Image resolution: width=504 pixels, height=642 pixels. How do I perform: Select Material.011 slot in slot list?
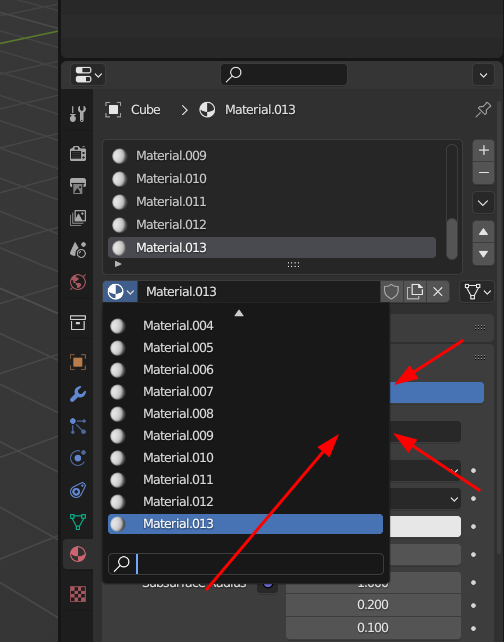coord(272,201)
